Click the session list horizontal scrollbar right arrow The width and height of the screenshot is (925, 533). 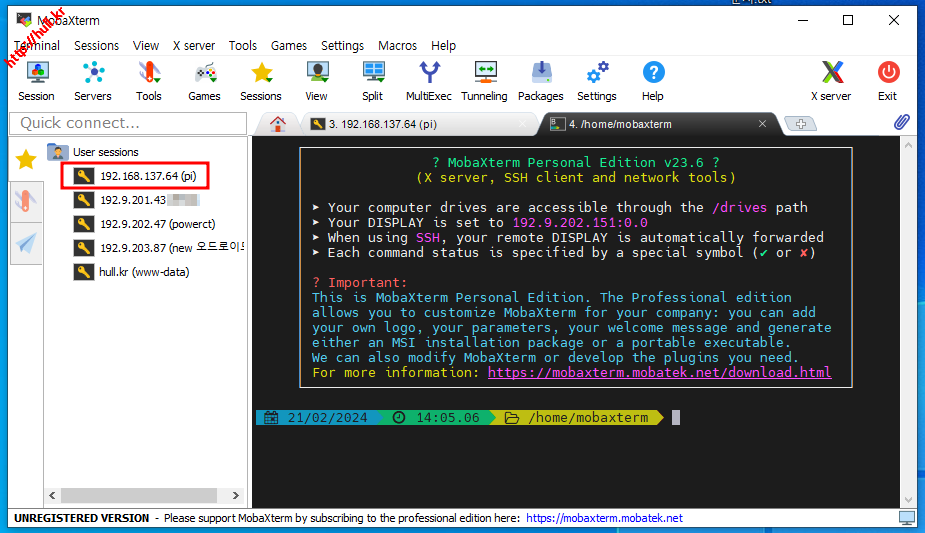[236, 495]
